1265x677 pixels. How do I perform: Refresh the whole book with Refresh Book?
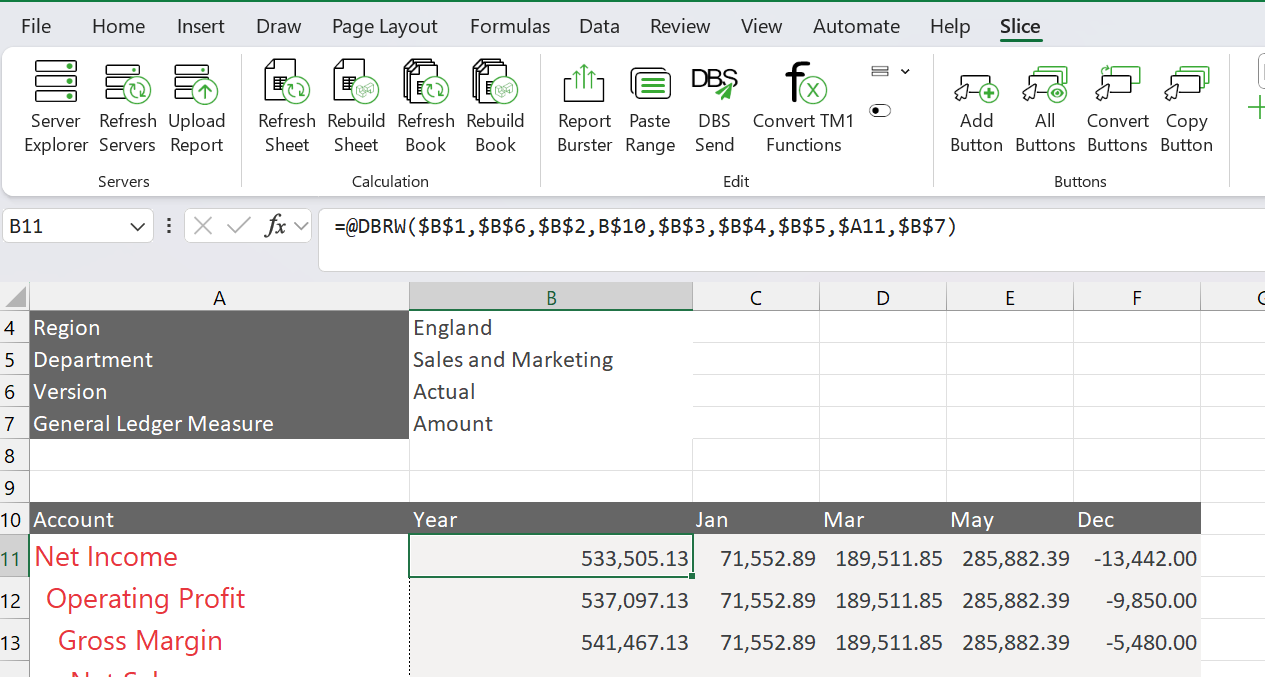click(425, 107)
